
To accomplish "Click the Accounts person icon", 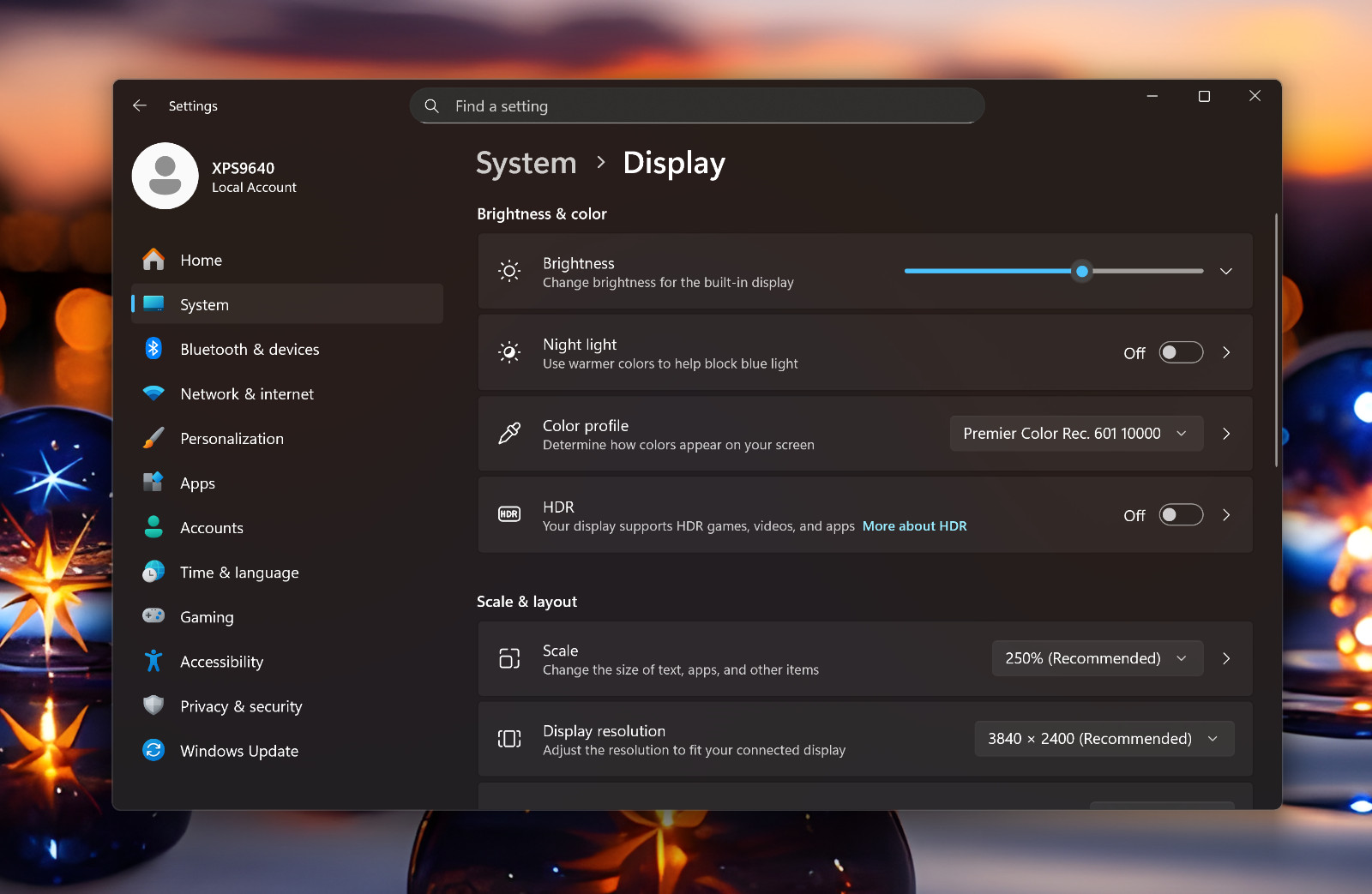I will (153, 527).
